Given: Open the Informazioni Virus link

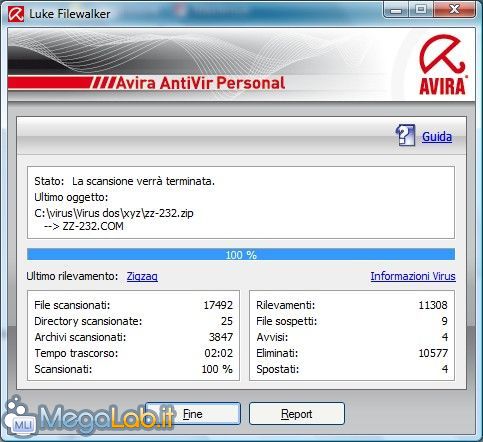Looking at the screenshot, I should click(413, 276).
